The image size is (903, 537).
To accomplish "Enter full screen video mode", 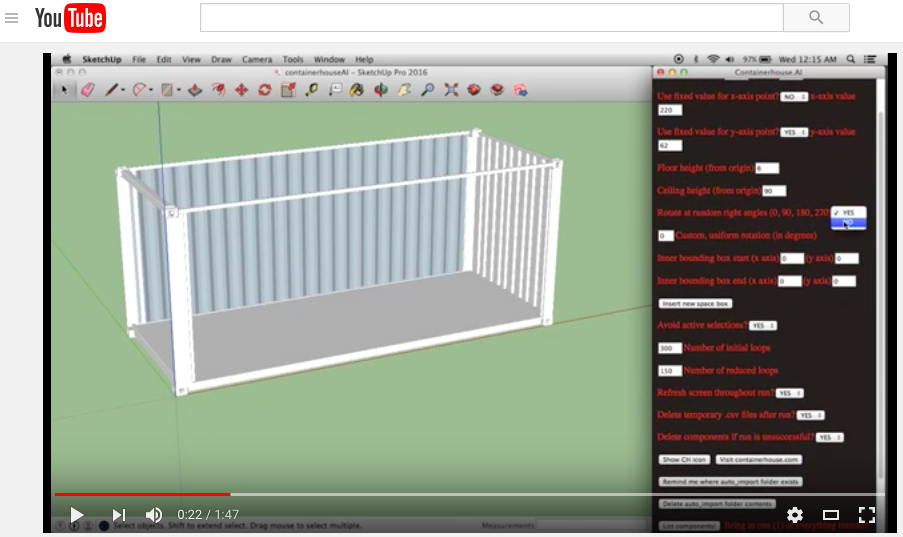I will click(x=867, y=515).
